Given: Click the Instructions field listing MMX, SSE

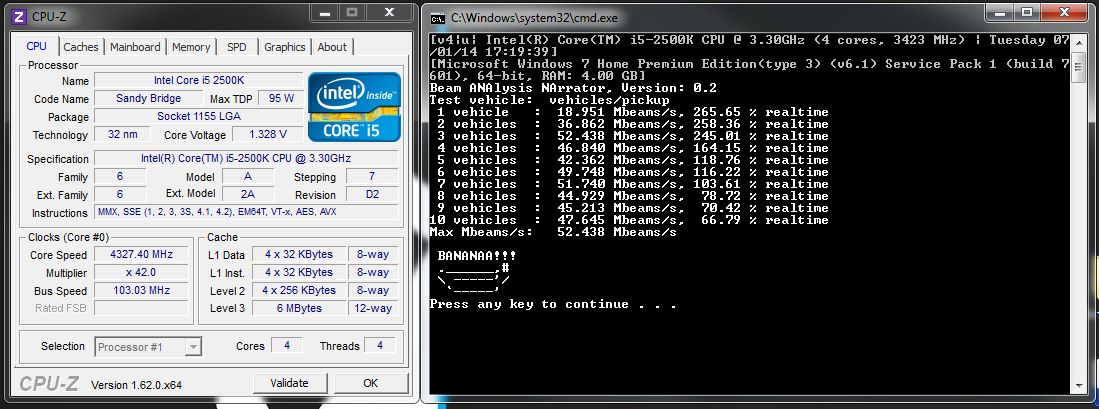Looking at the screenshot, I should [x=246, y=212].
